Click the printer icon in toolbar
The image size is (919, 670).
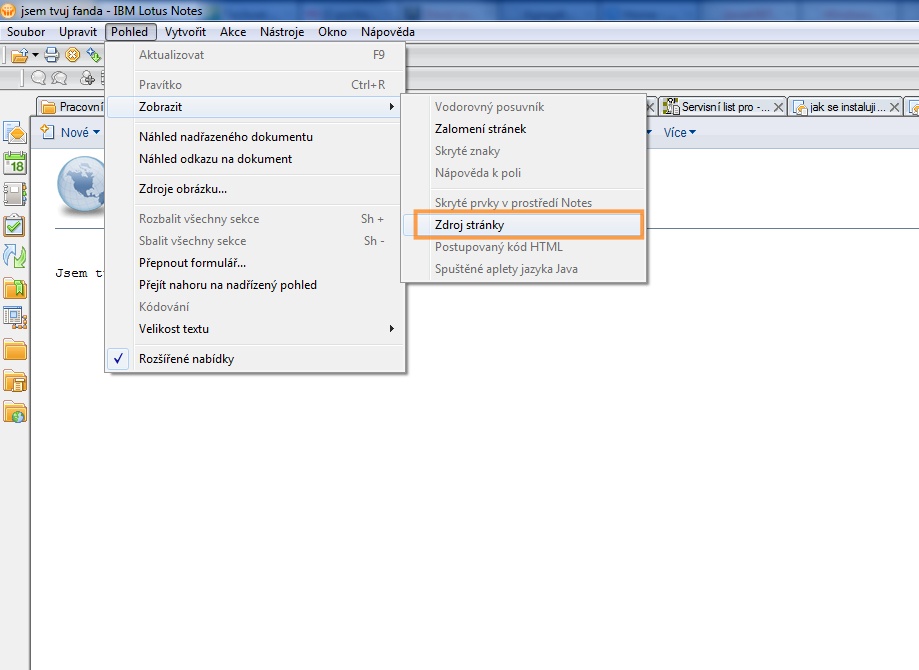coord(52,55)
